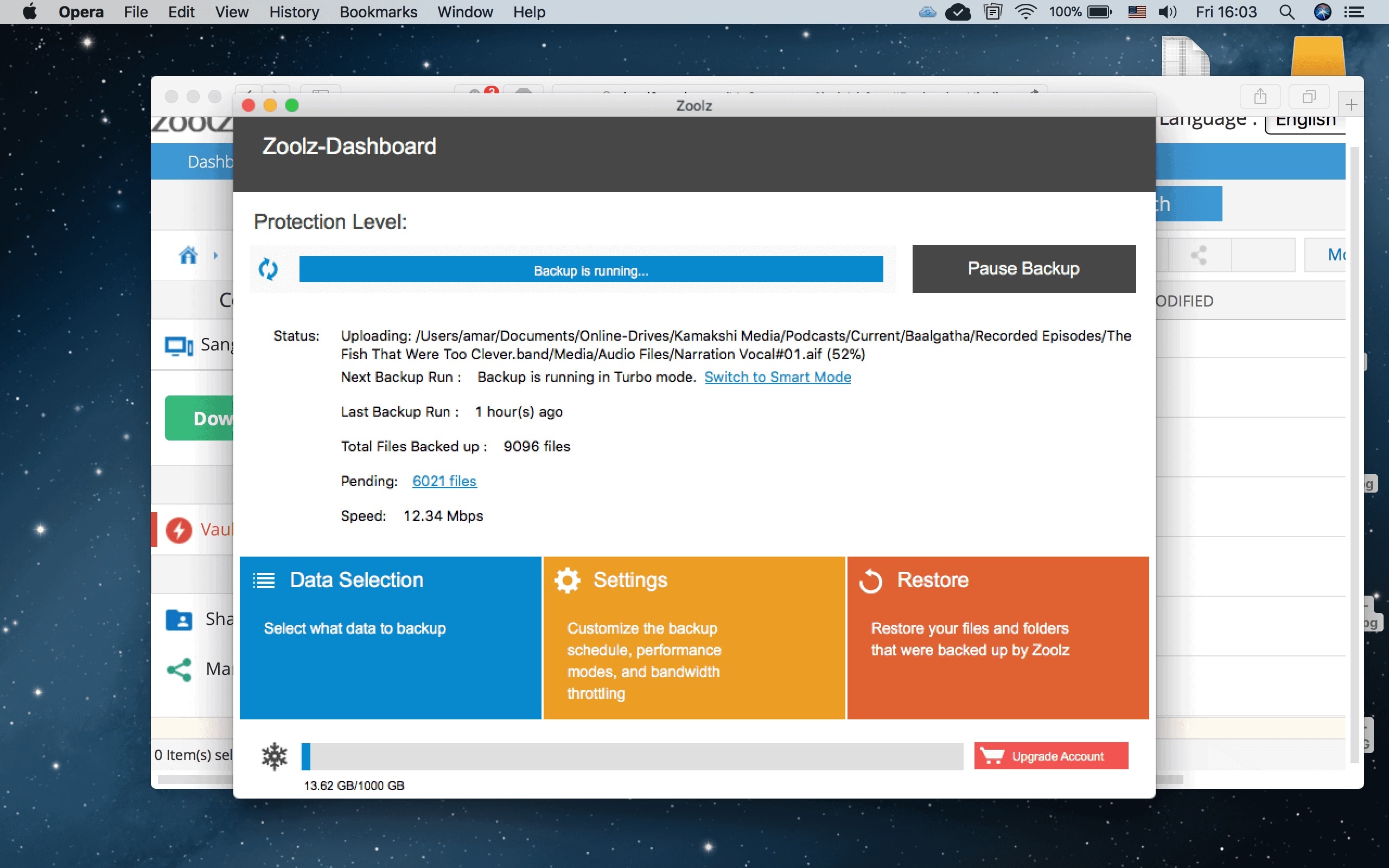Click the snowflake cold storage icon
The width and height of the screenshot is (1389, 868).
coord(275,756)
